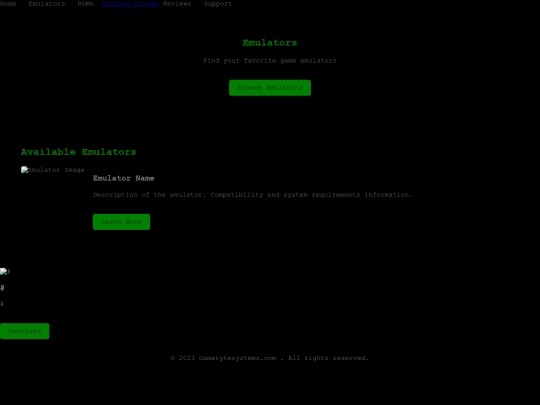Image resolution: width=540 pixels, height=405 pixels.
Task: Select ROMs in the navigation bar
Action: (85, 4)
